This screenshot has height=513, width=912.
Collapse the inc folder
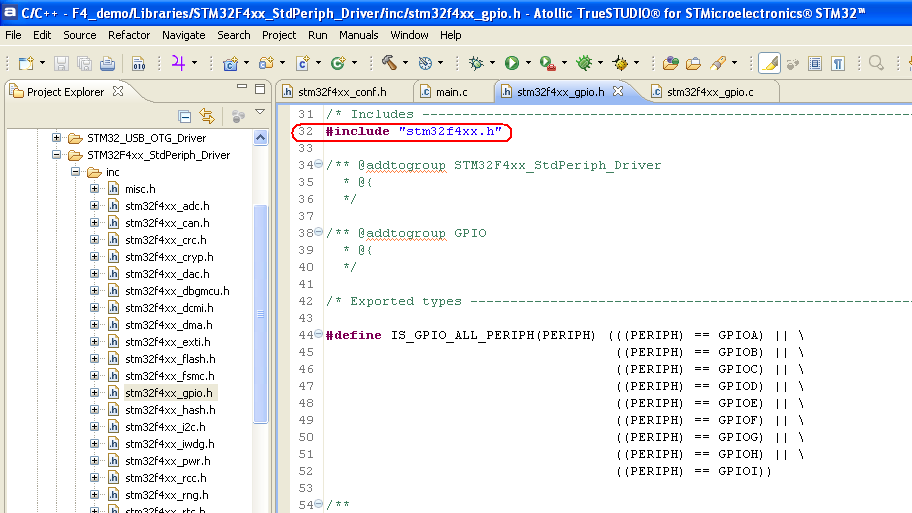pyautogui.click(x=75, y=172)
